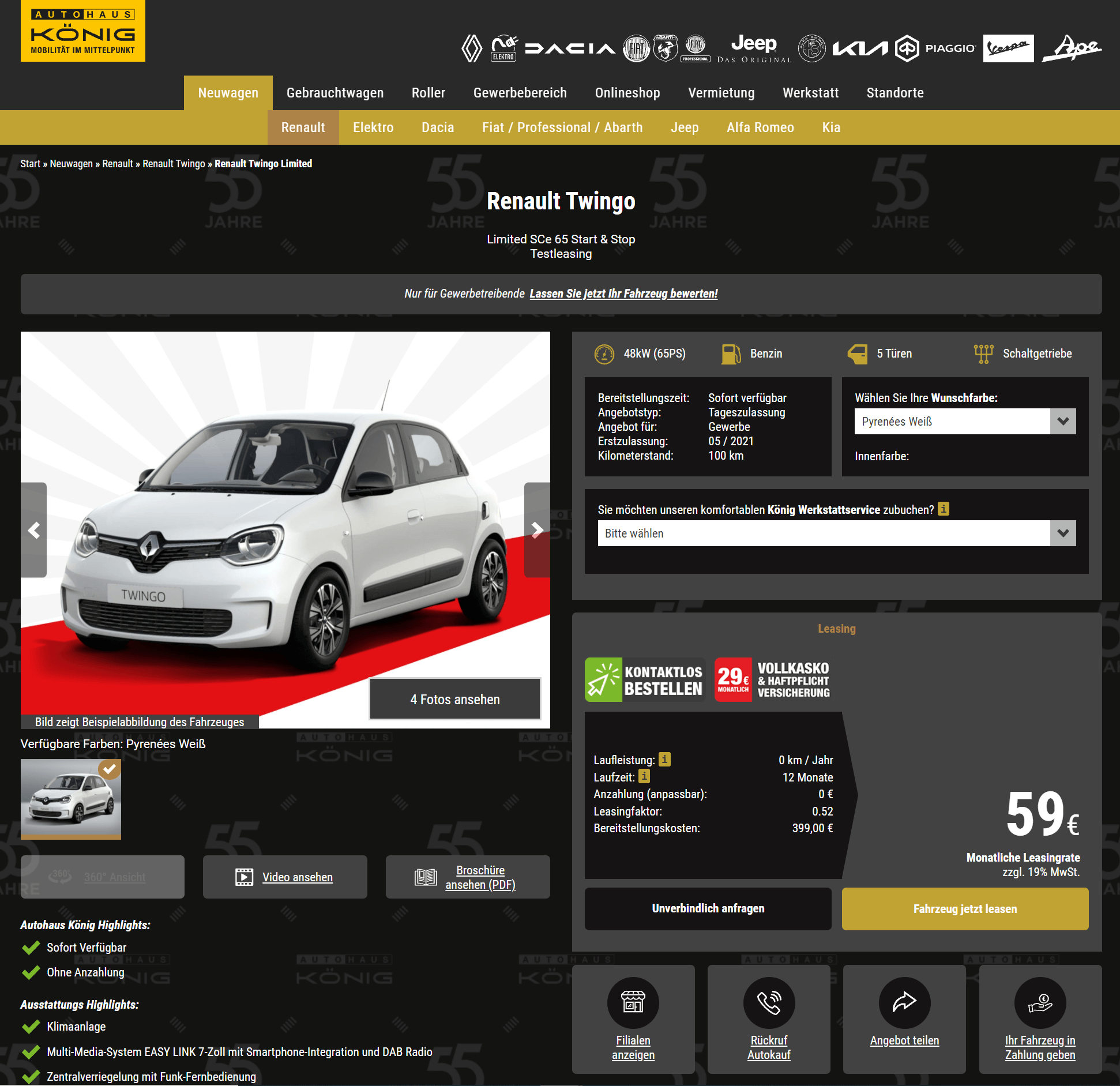Image resolution: width=1120 pixels, height=1086 pixels.
Task: Click 'Lassen Sie jetzt Ihr Fahrzeug bewerten!' link
Action: pos(623,294)
